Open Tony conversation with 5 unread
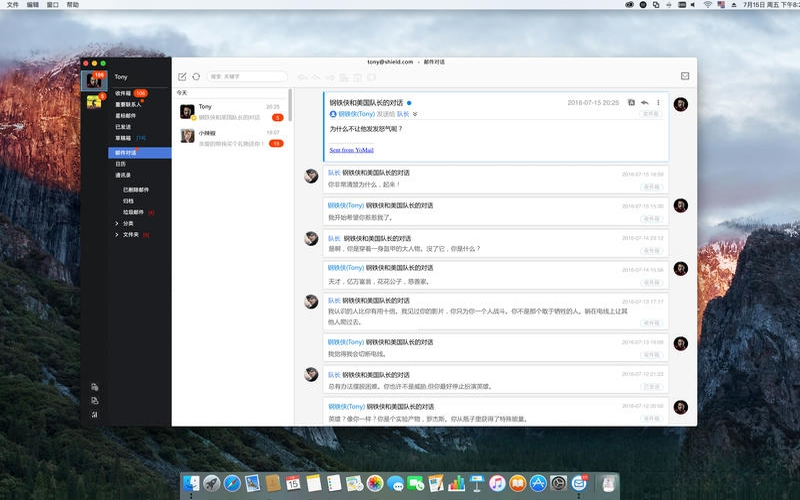Screen dimensions: 800x500 (x=231, y=112)
